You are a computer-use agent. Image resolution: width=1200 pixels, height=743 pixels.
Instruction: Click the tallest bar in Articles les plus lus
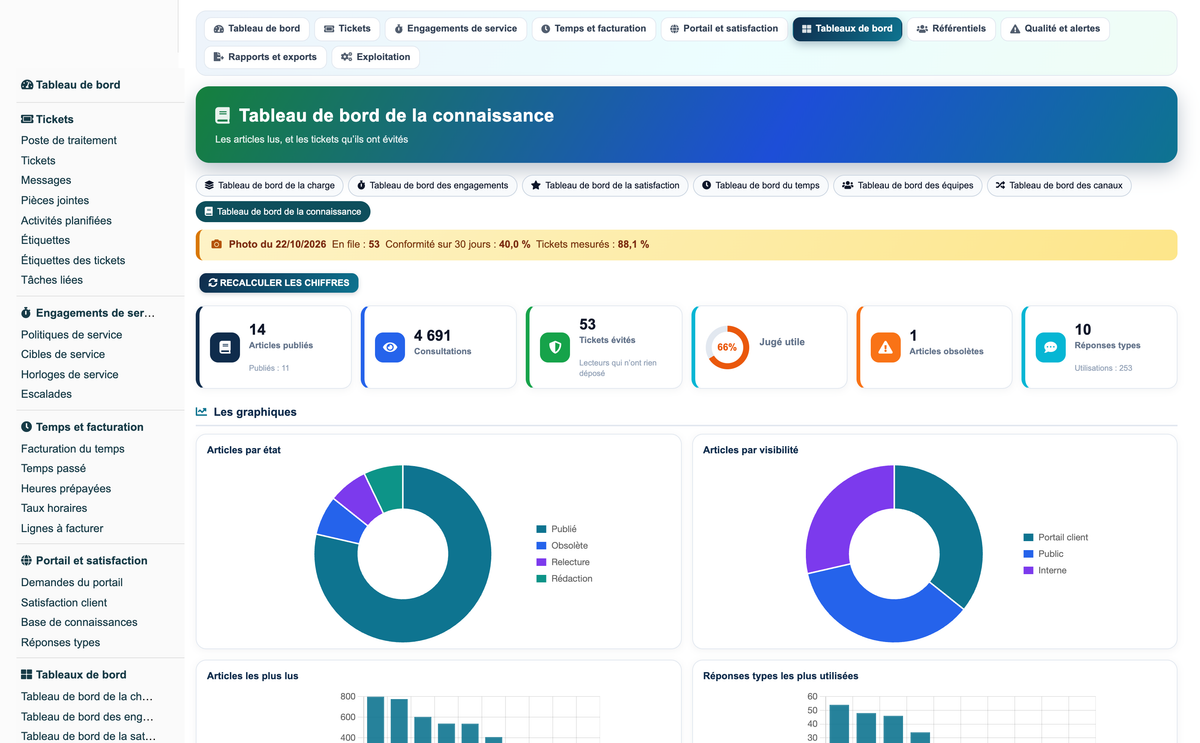pos(376,720)
